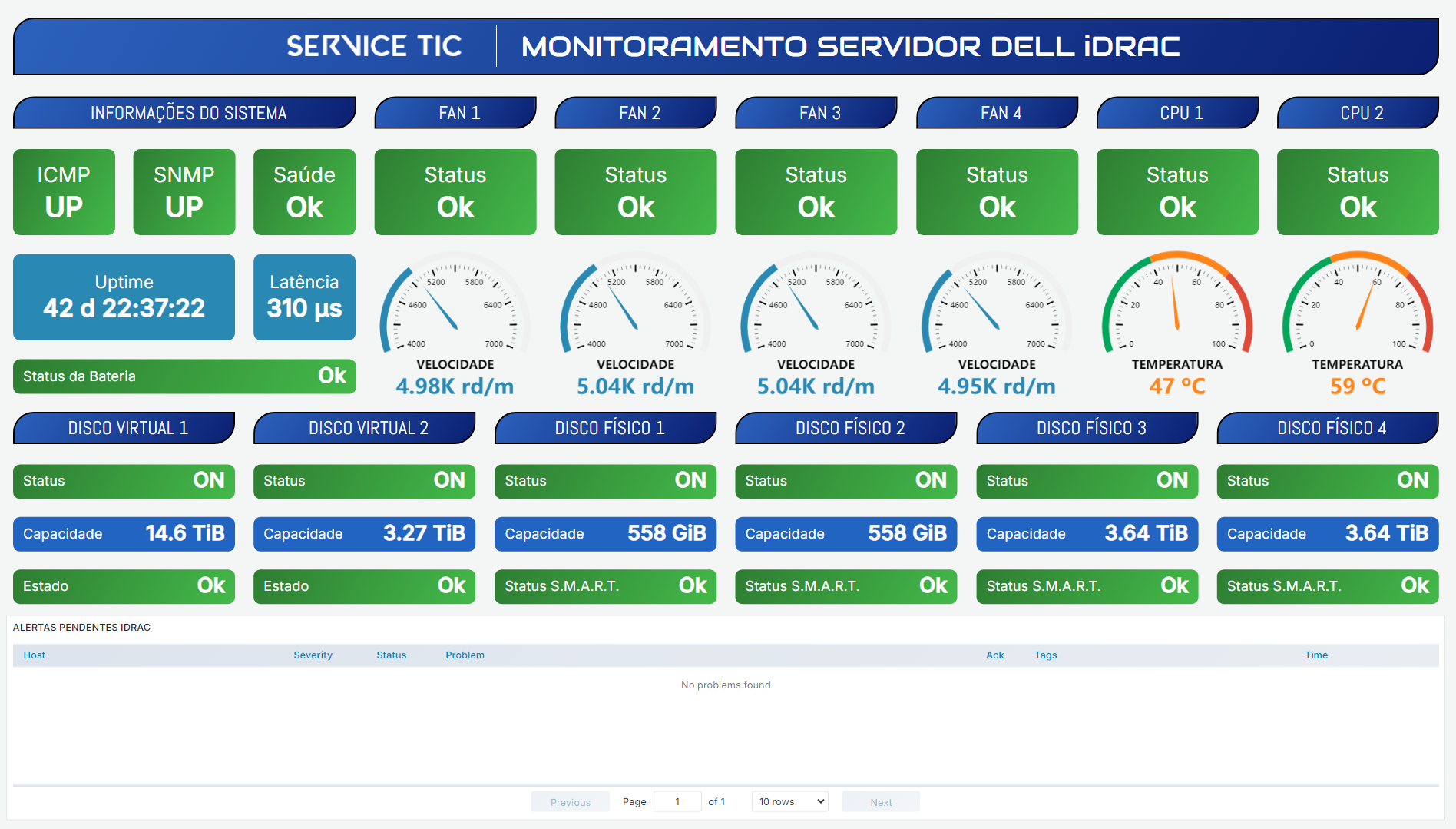Click the FAN 1 Status Ok tile

[x=455, y=192]
